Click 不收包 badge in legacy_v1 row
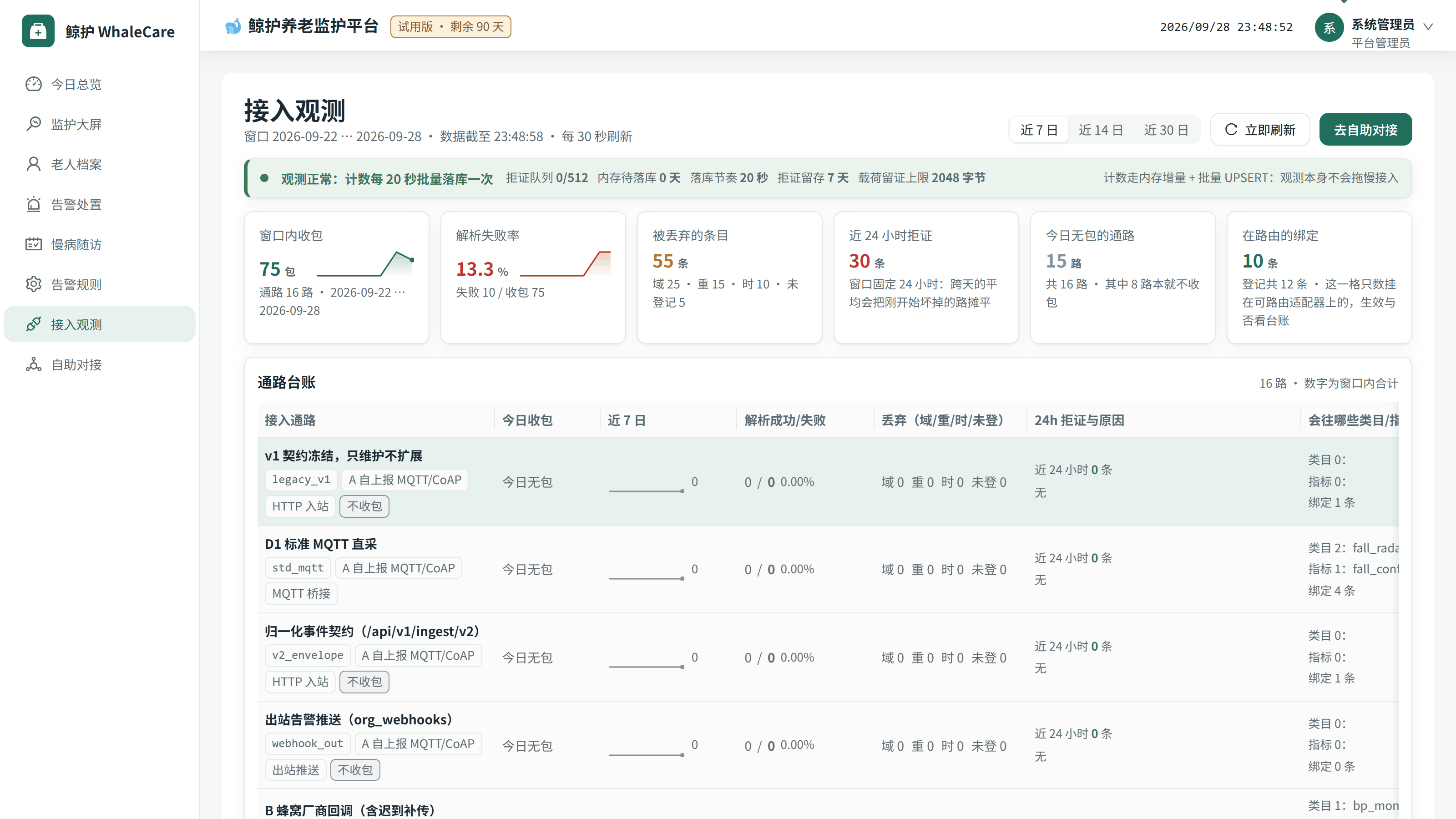The width and height of the screenshot is (1456, 819). click(x=364, y=506)
